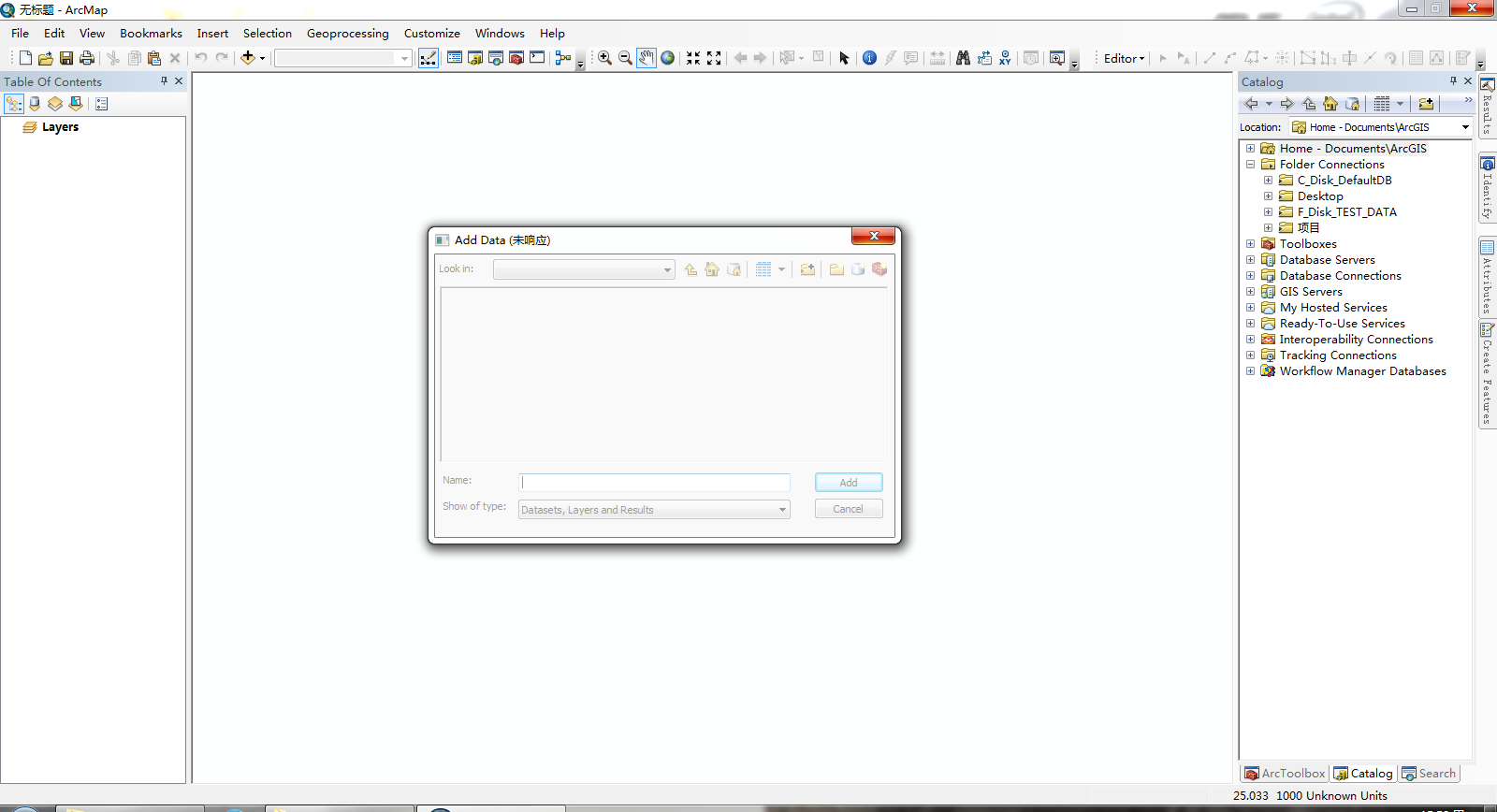
Task: Click the Go To XY icon
Action: (x=1005, y=58)
